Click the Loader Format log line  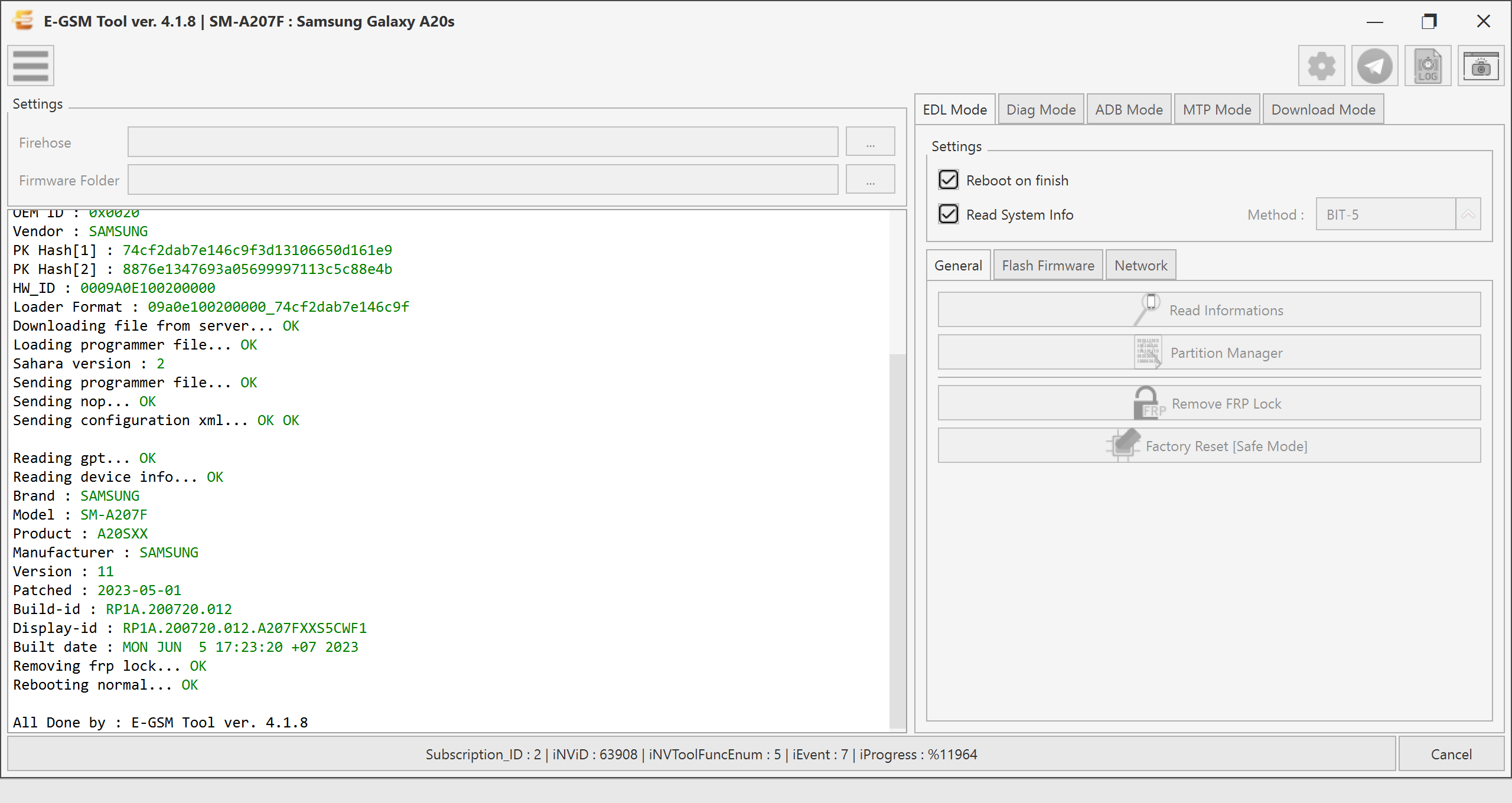211,307
